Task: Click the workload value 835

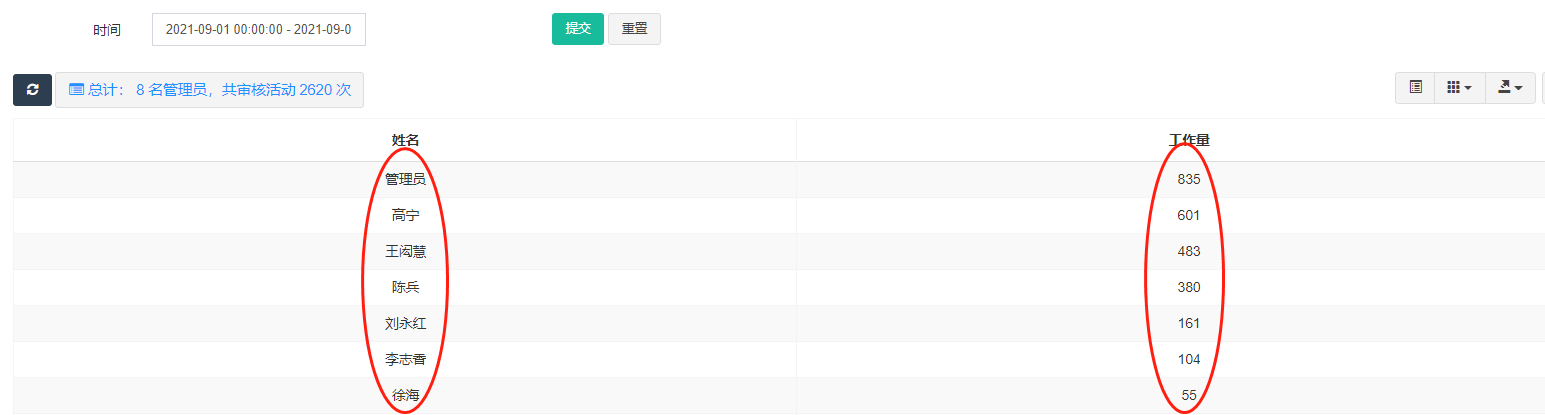Action: click(x=1189, y=180)
